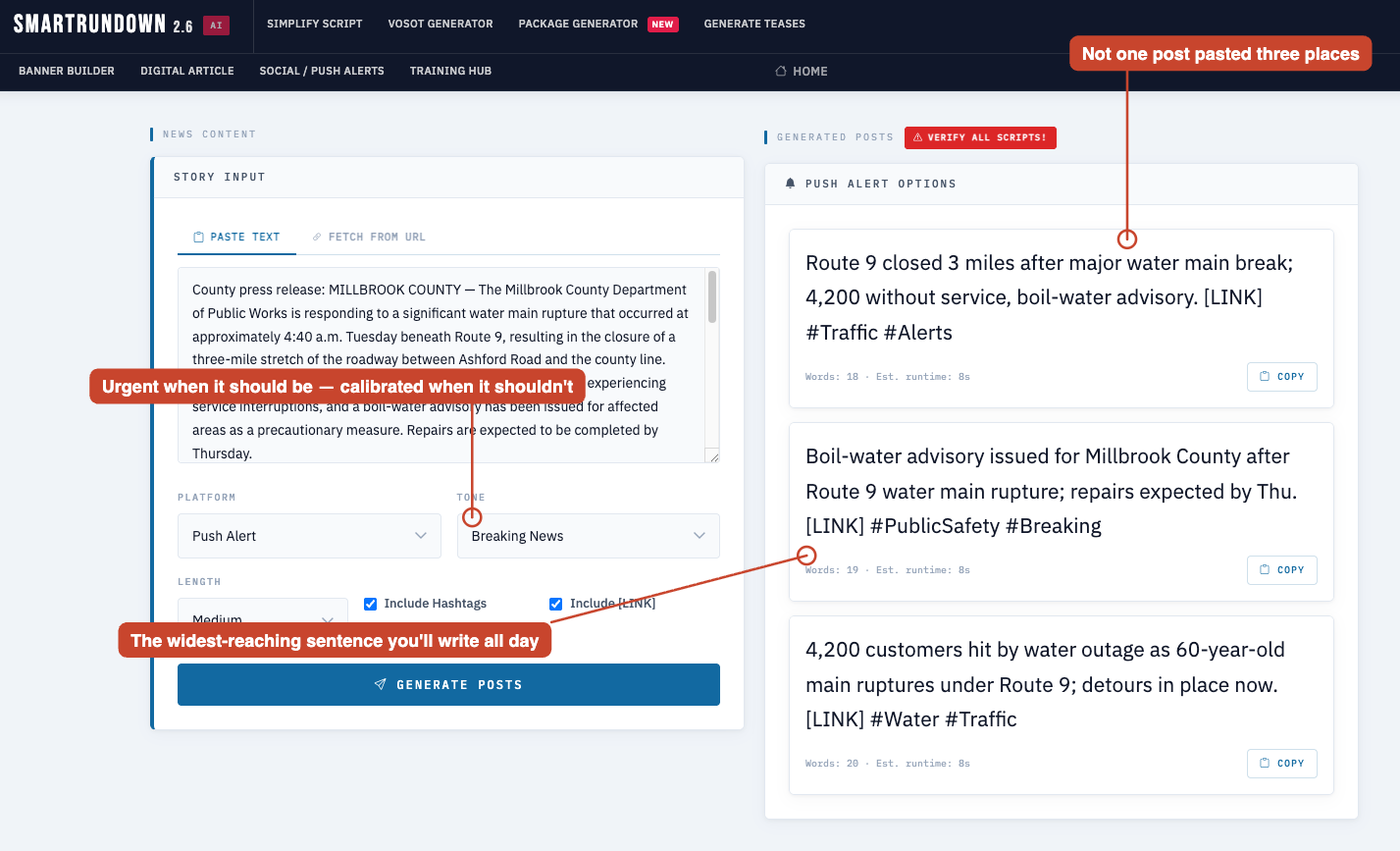The image size is (1400, 851).
Task: Click the Home link with house icon
Action: click(802, 72)
